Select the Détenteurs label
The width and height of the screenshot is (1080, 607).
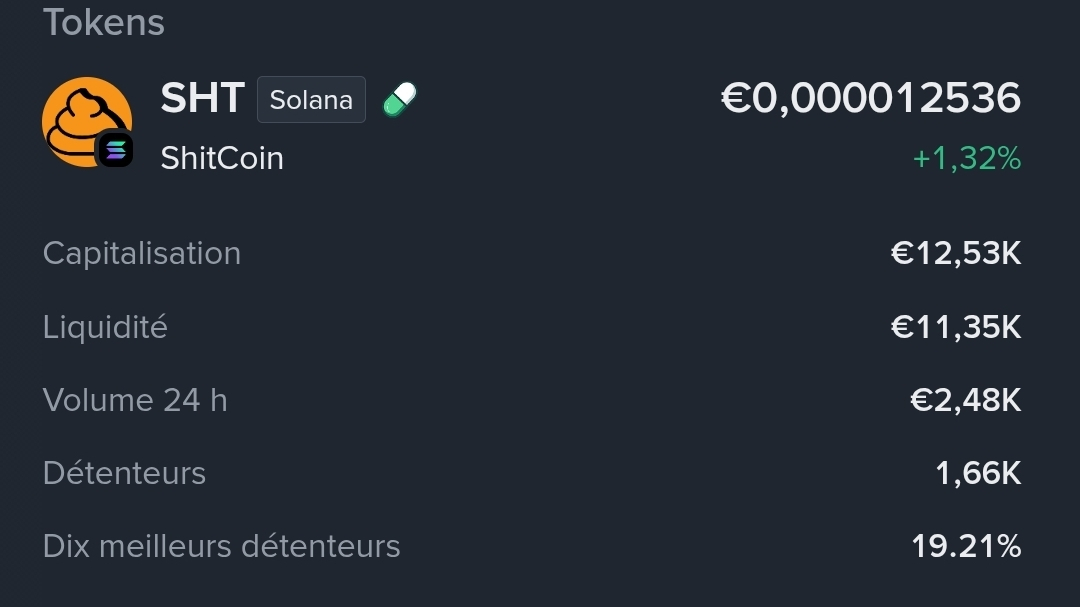click(124, 473)
